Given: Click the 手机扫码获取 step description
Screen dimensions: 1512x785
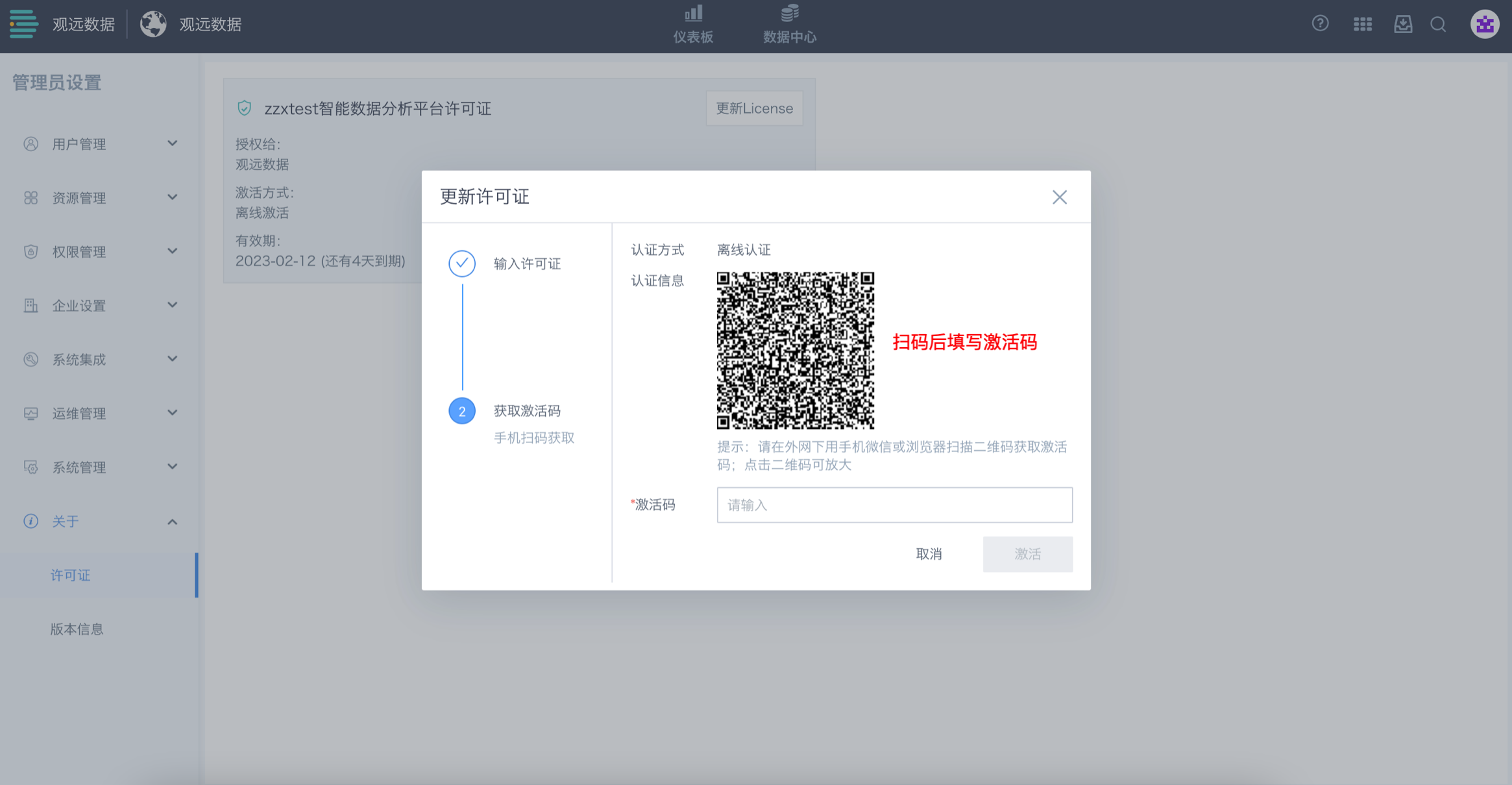Looking at the screenshot, I should pyautogui.click(x=534, y=438).
